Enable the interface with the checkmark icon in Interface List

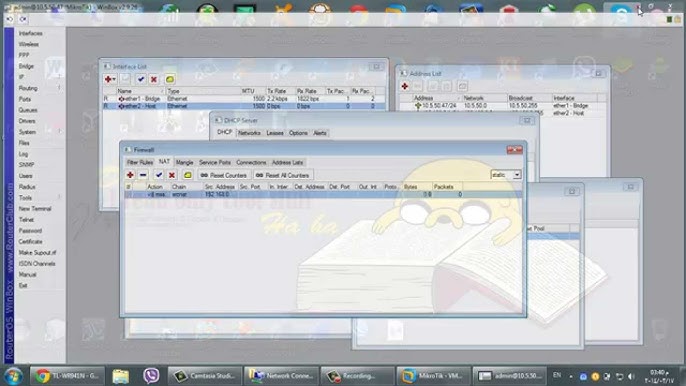pyautogui.click(x=141, y=79)
